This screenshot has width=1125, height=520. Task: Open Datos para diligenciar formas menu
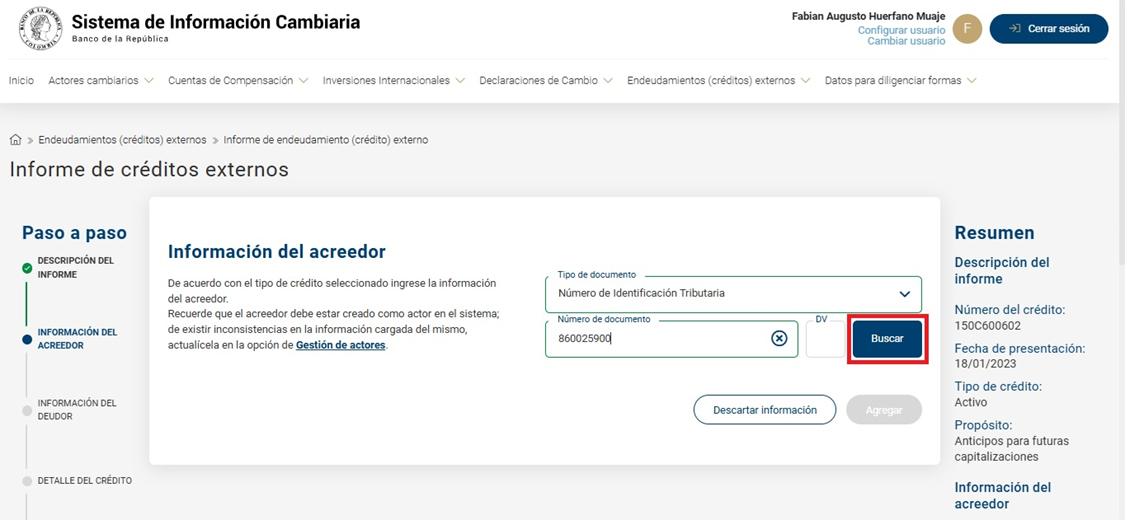[900, 80]
